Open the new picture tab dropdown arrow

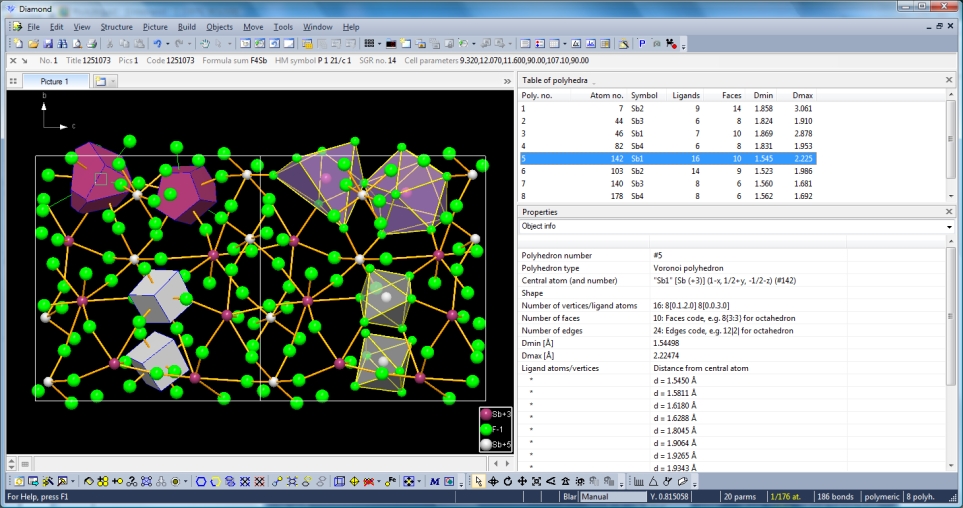(112, 81)
